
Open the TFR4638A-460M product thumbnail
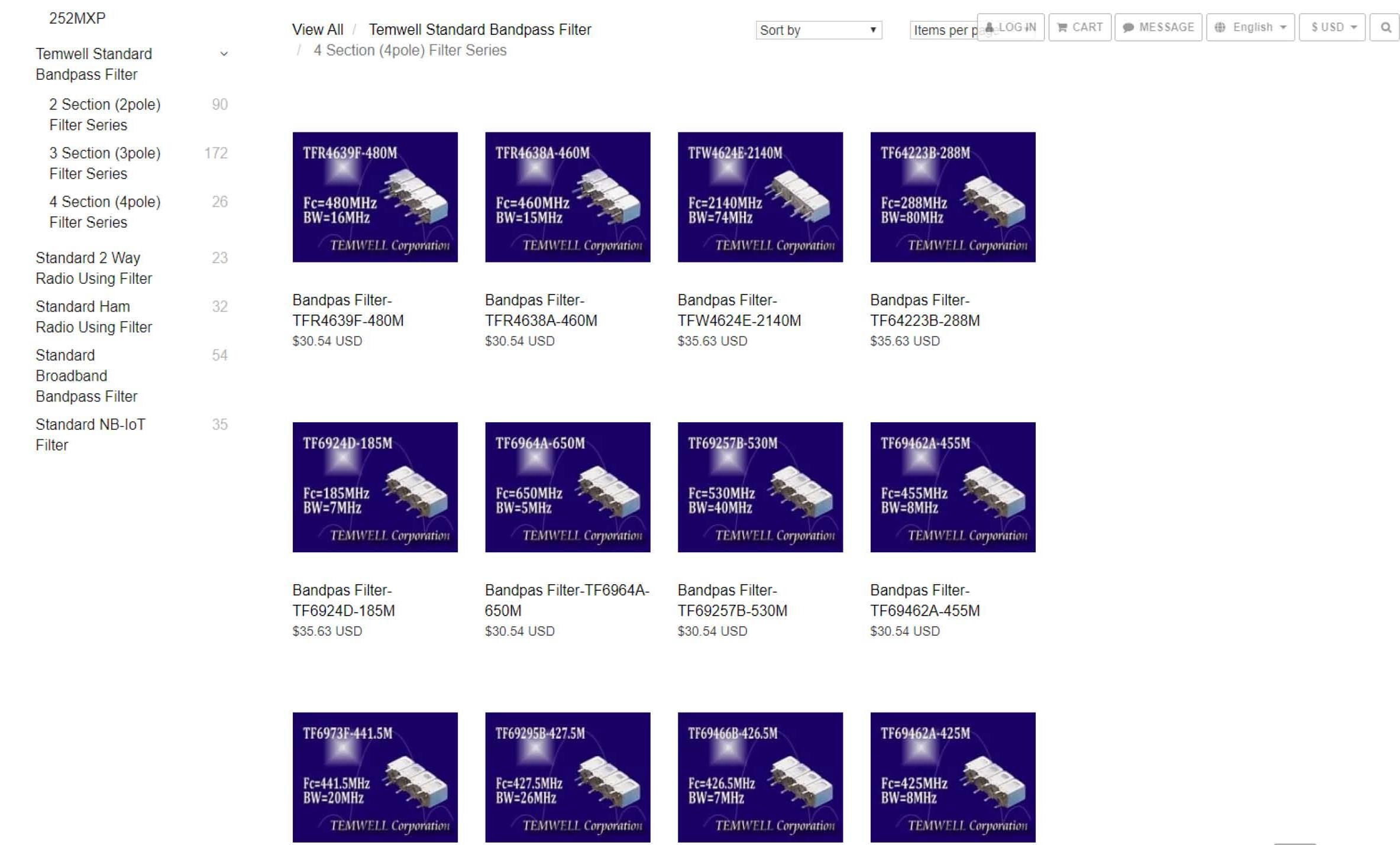(568, 197)
